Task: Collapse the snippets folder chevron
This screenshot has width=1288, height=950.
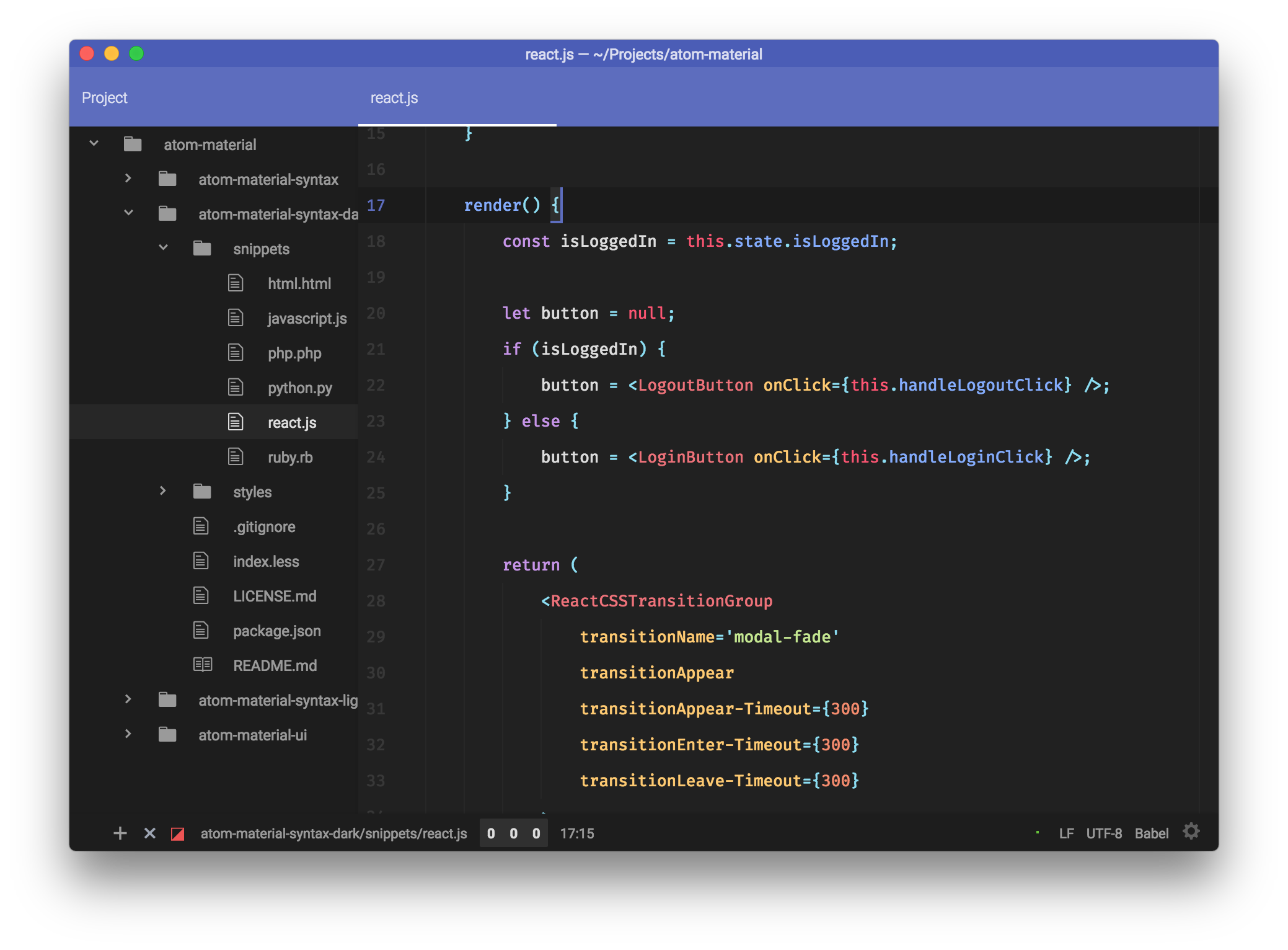Action: pyautogui.click(x=163, y=248)
